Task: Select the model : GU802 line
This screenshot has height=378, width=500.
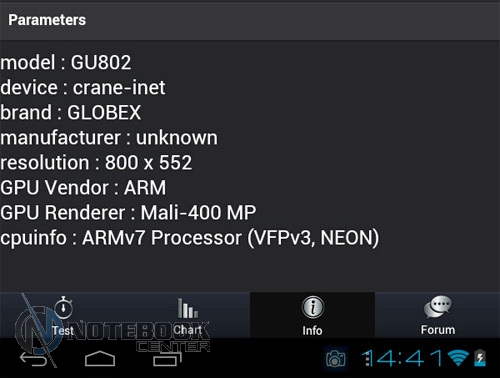Action: [x=66, y=62]
